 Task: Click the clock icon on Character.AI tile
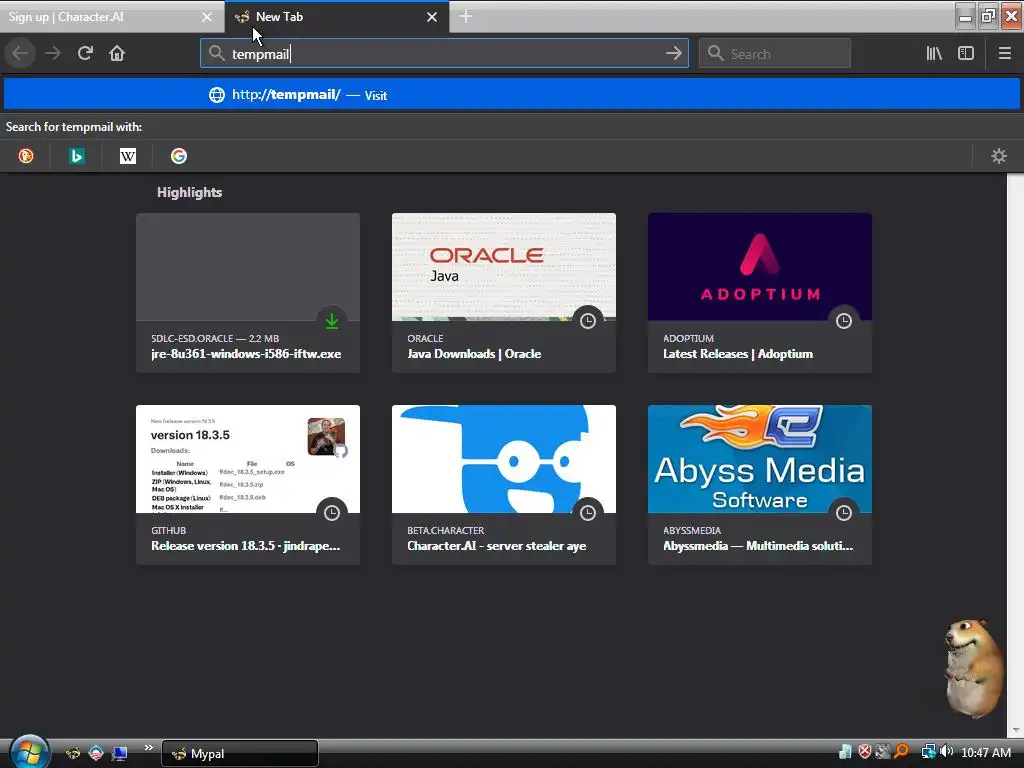click(x=588, y=513)
